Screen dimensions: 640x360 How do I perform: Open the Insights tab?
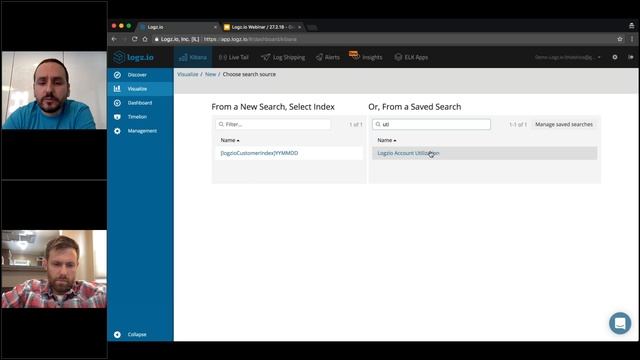tap(366, 57)
